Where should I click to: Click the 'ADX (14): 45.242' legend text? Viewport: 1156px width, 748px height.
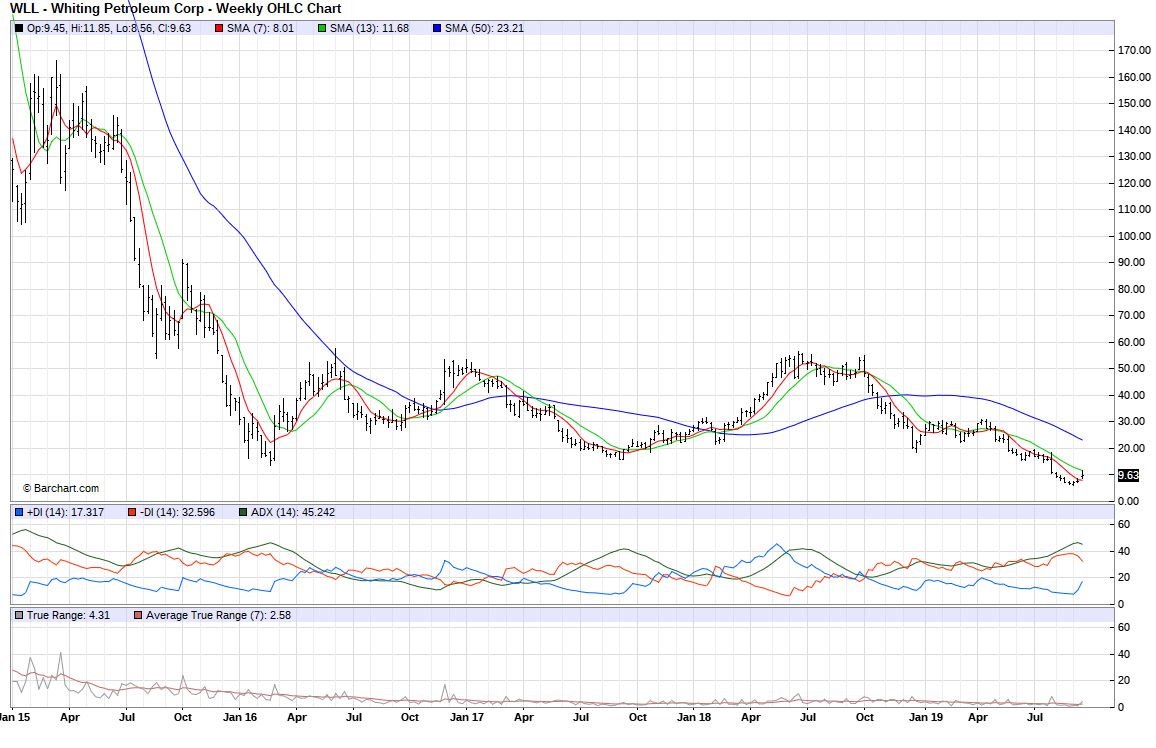coord(293,512)
